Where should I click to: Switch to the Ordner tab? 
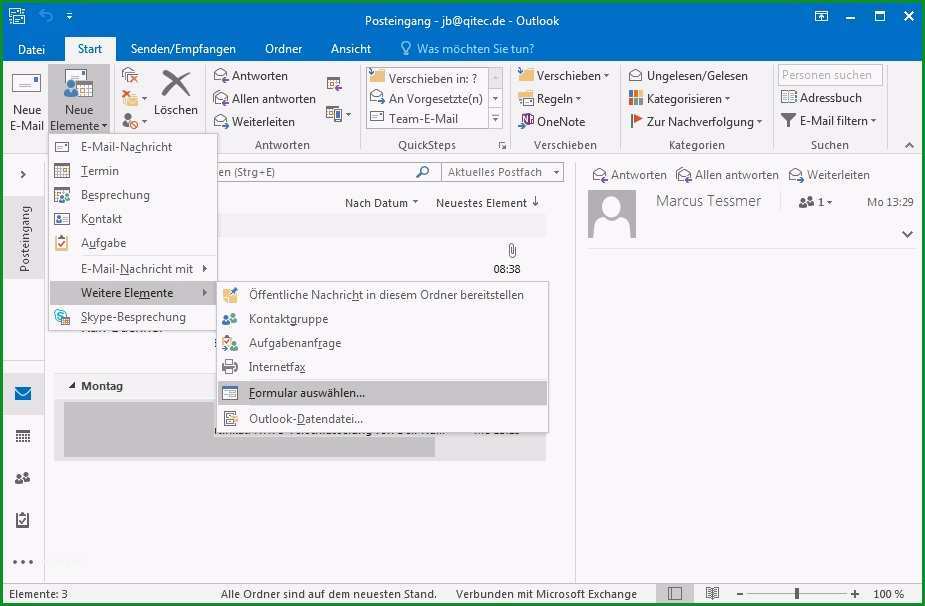(283, 49)
